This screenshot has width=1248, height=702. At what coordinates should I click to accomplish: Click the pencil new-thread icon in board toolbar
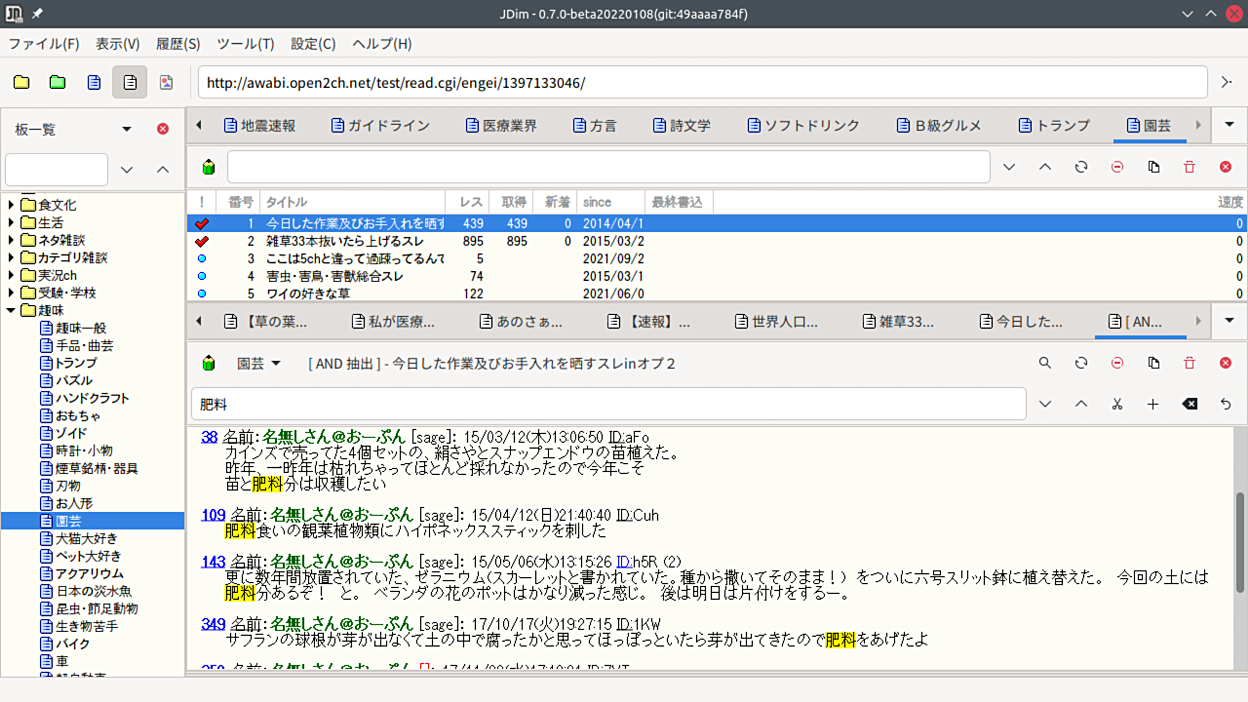[x=209, y=167]
